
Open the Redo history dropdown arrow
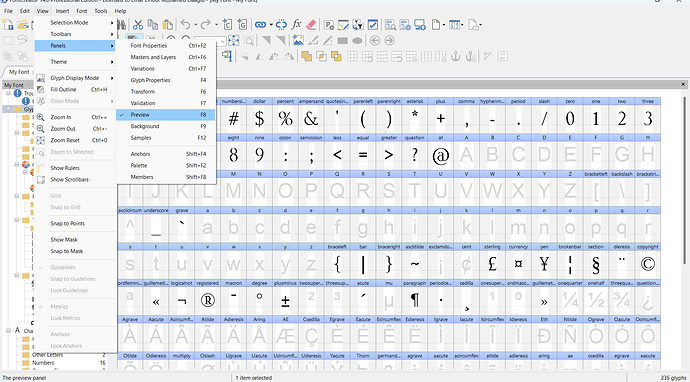click(x=216, y=25)
